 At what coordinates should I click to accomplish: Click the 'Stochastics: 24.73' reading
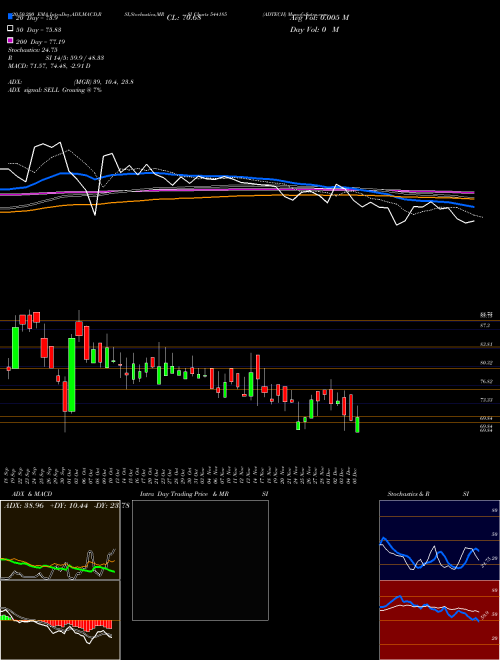coord(32,50)
